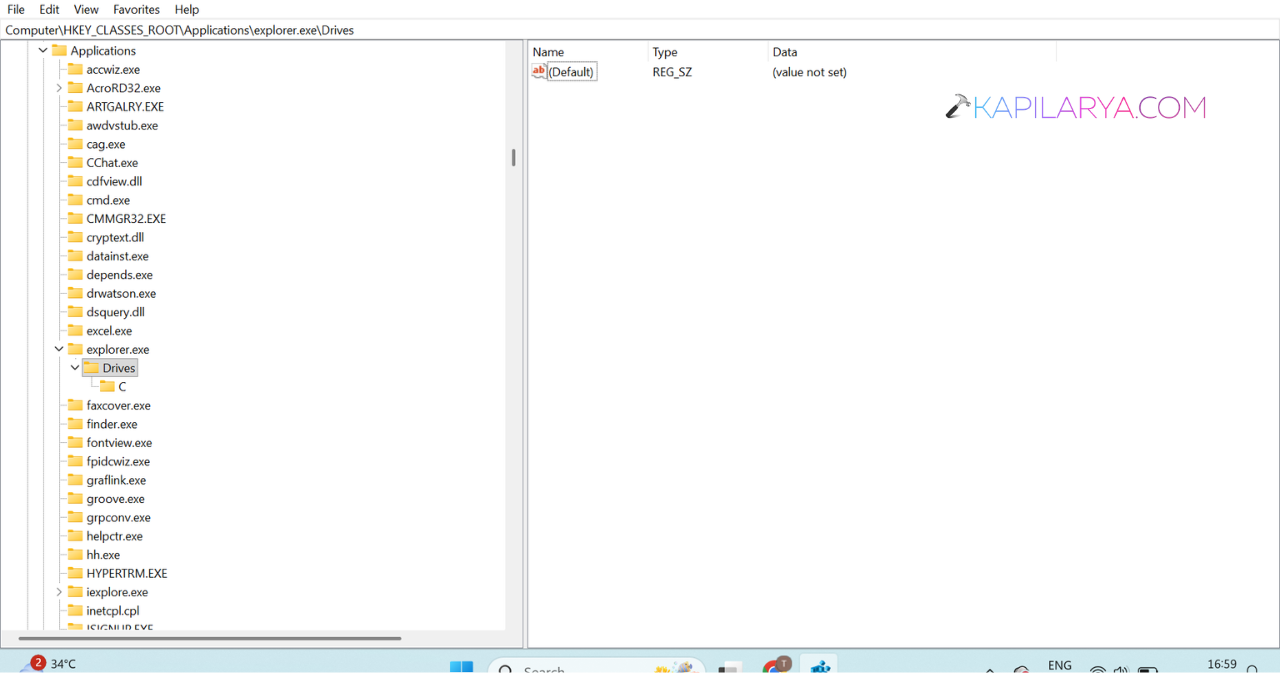Viewport: 1280px width, 673px height.
Task: Select the (Default) value entry
Action: coord(572,72)
